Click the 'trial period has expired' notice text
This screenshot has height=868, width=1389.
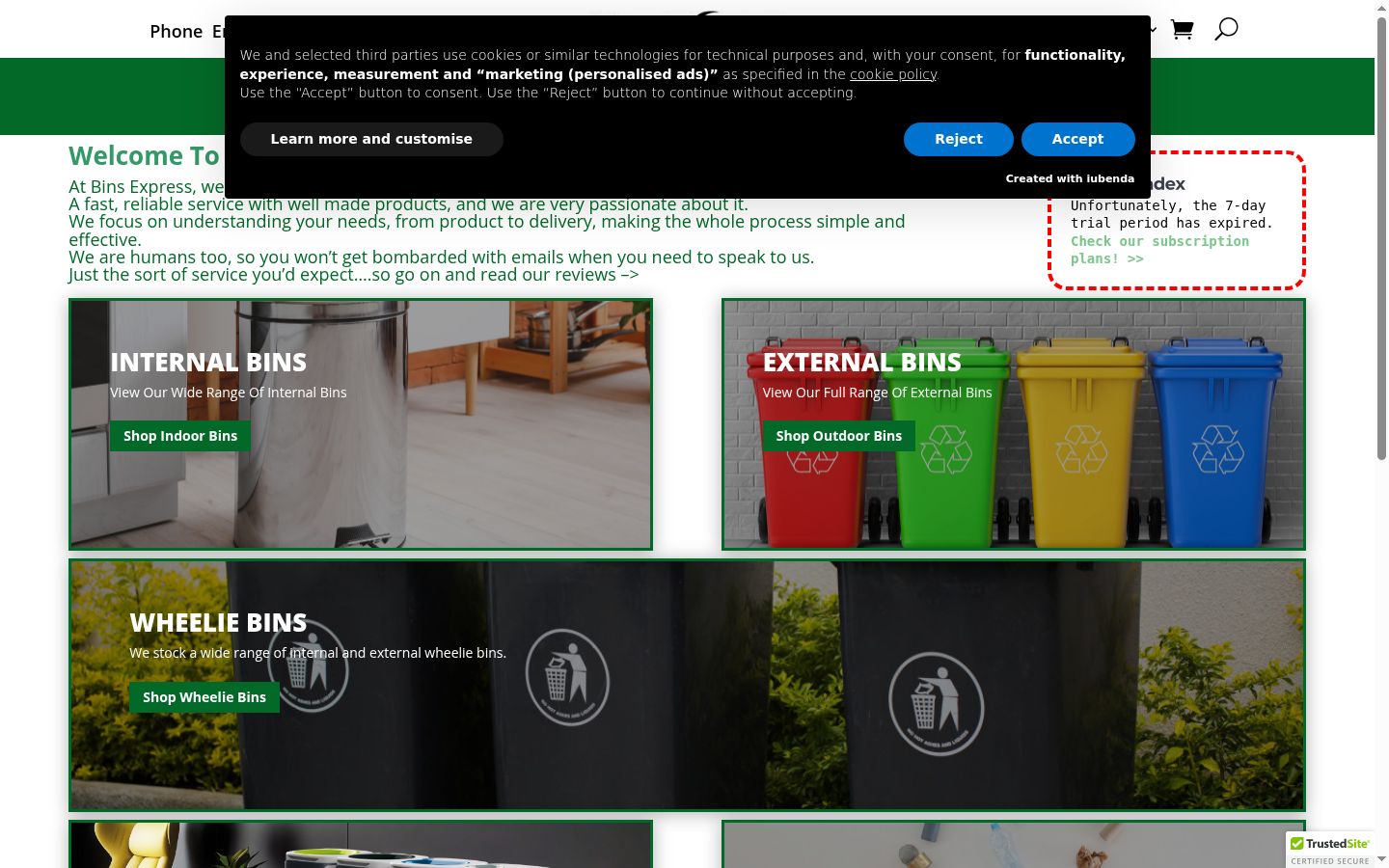[x=1172, y=214]
